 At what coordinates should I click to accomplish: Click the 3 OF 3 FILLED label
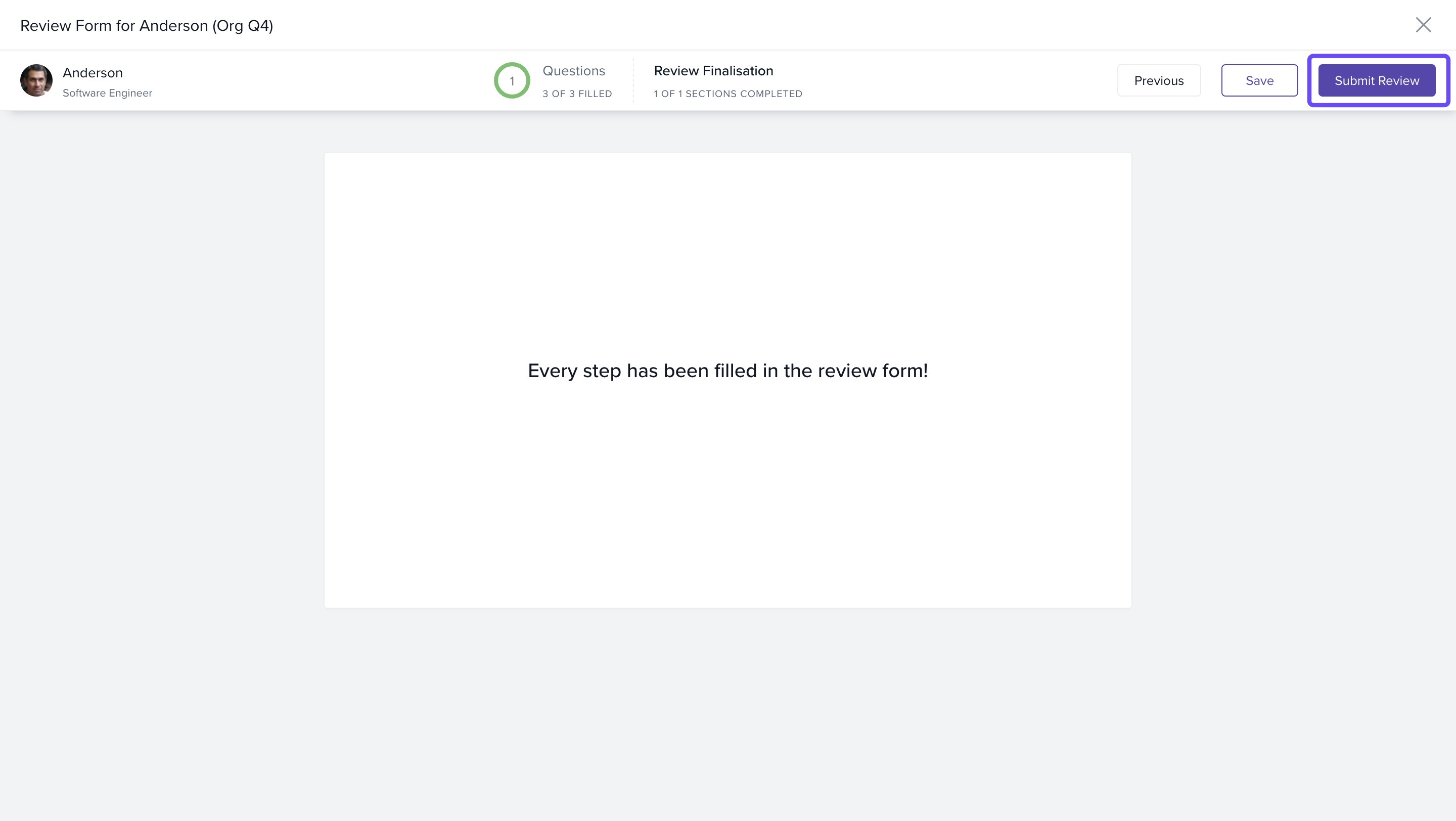tap(576, 94)
